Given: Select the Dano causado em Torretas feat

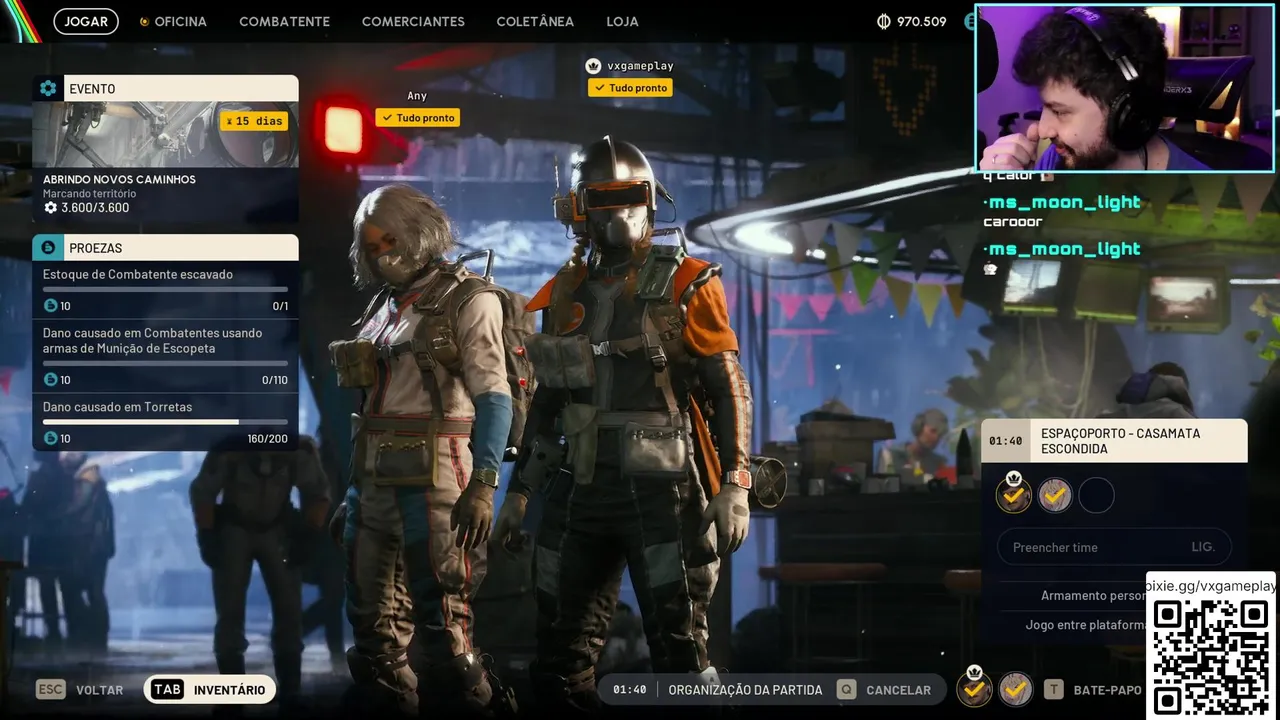Looking at the screenshot, I should click(165, 422).
